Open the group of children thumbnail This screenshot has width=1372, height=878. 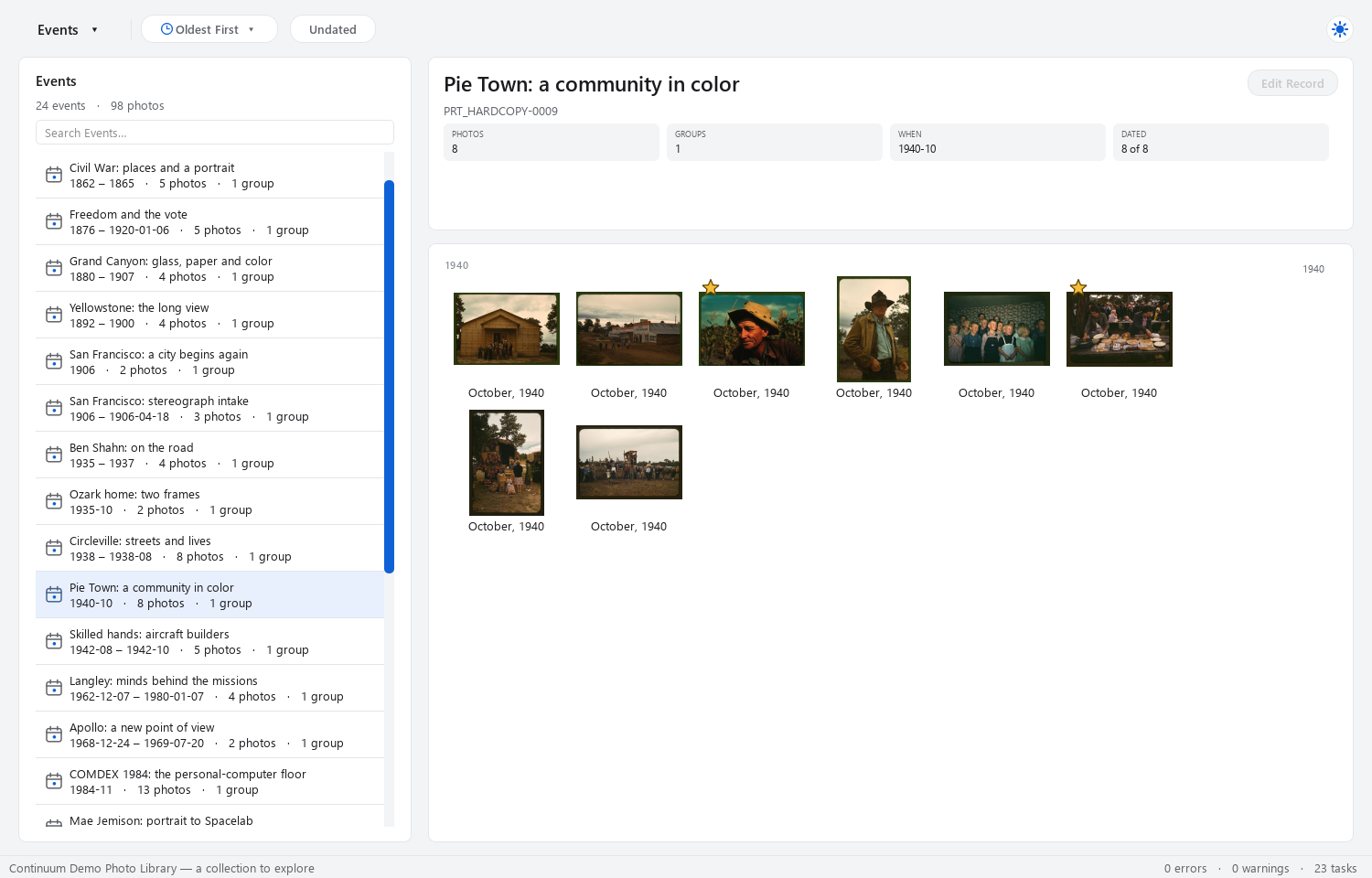997,328
